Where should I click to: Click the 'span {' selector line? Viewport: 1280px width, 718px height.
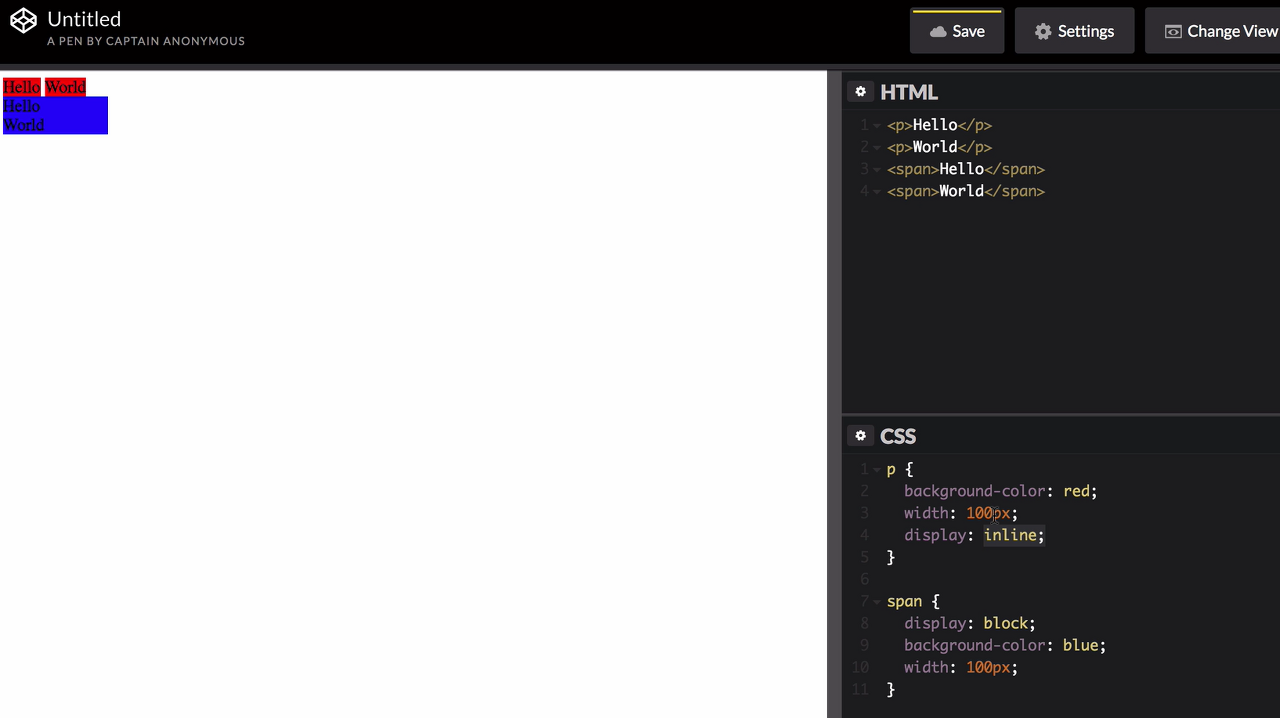[x=914, y=601]
